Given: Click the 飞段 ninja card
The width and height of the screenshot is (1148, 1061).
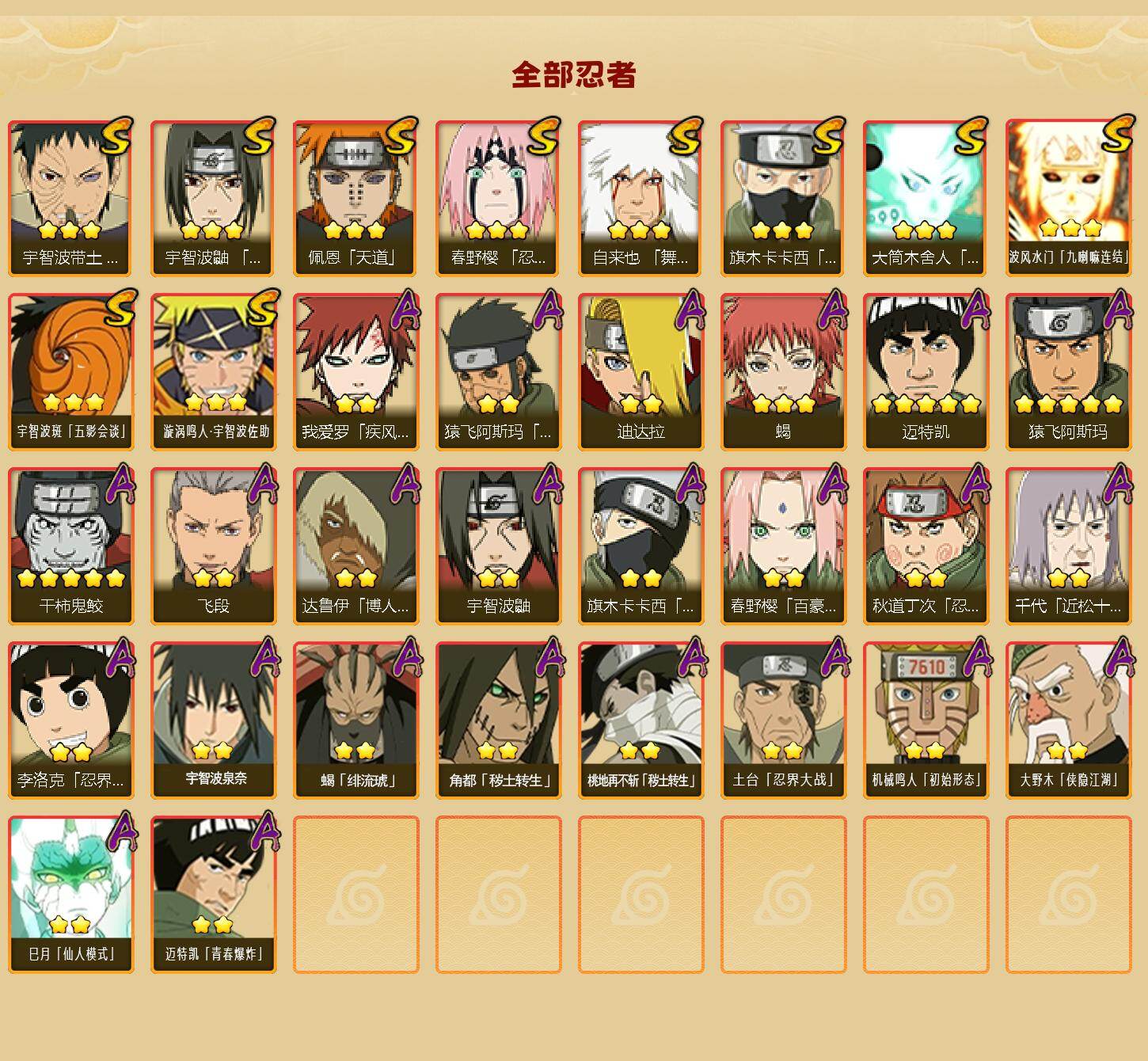Looking at the screenshot, I should (x=213, y=546).
